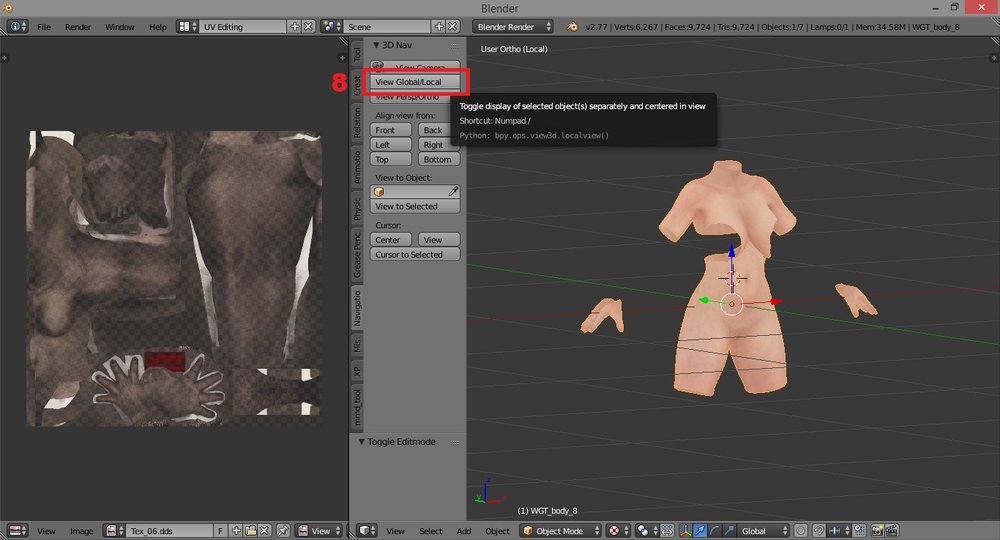The width and height of the screenshot is (1000, 540).
Task: Click the OpenGL render camera icon
Action: coord(878,530)
